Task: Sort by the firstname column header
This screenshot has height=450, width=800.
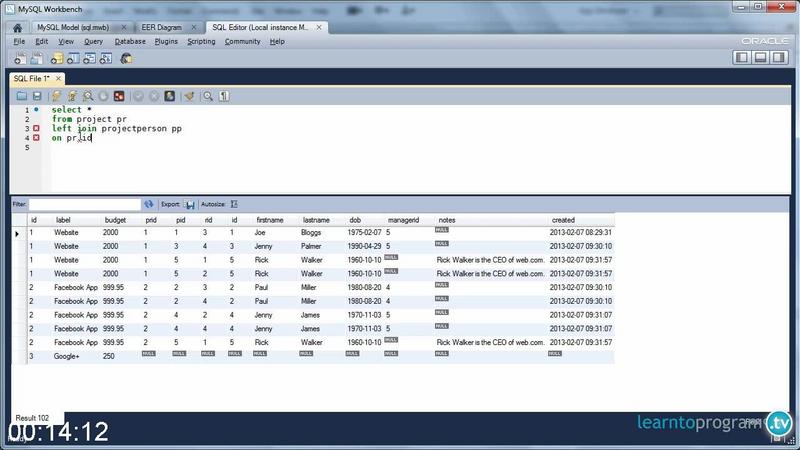Action: (x=269, y=220)
